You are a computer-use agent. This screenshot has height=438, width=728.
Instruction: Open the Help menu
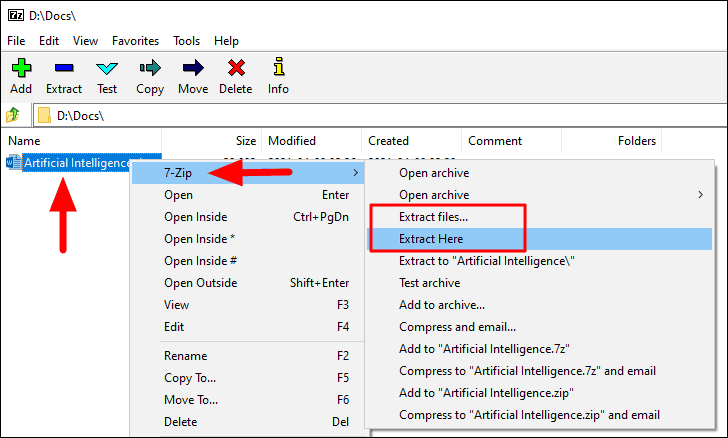click(226, 41)
